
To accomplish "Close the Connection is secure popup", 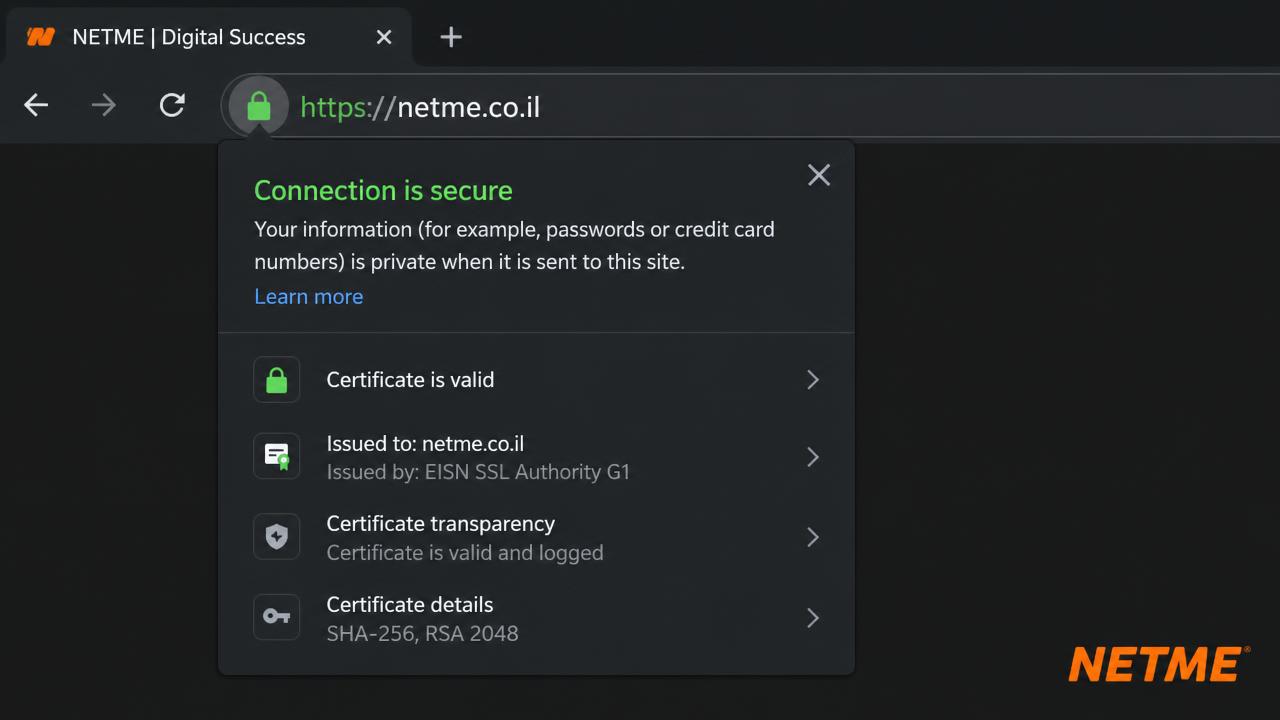I will click(819, 175).
